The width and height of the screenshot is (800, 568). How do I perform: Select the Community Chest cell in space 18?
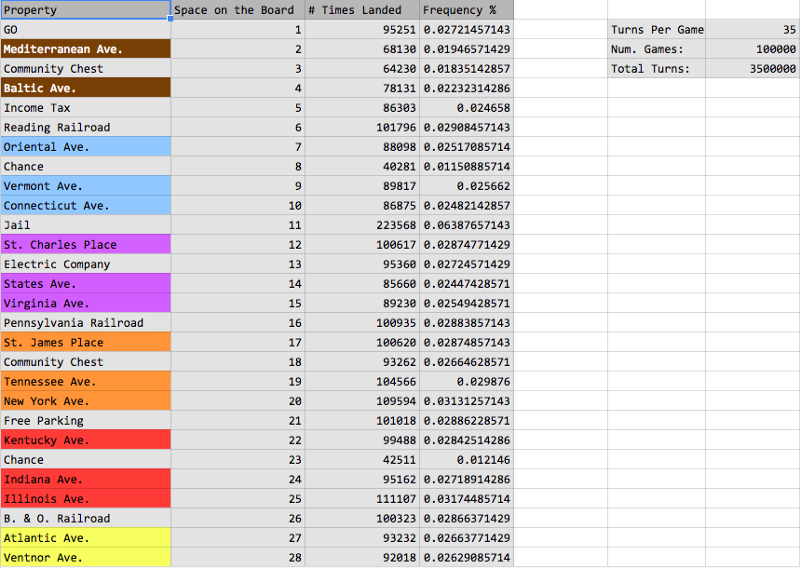point(86,362)
